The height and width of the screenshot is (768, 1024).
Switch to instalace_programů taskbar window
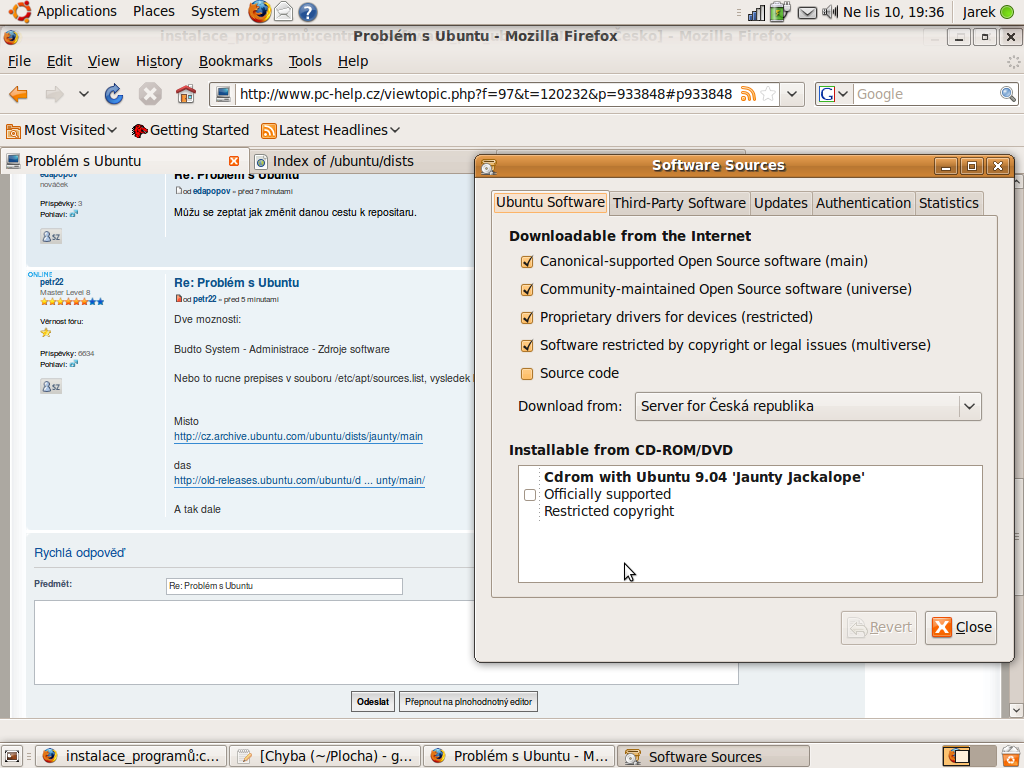(131, 756)
